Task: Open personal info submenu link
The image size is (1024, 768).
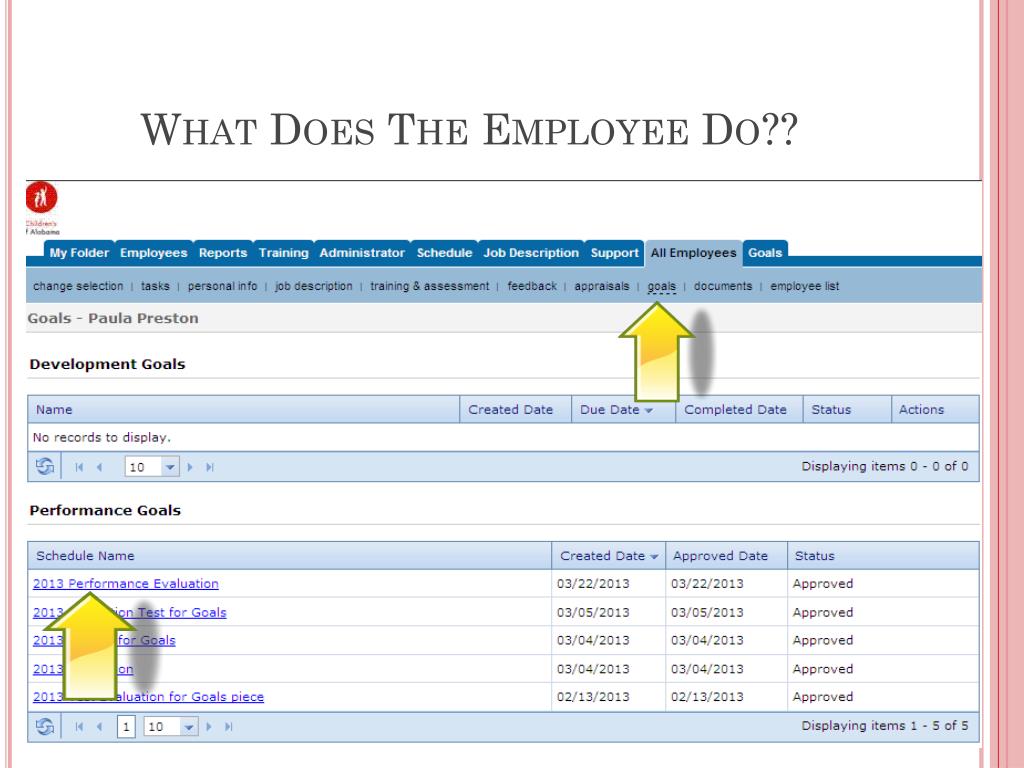Action: click(222, 286)
